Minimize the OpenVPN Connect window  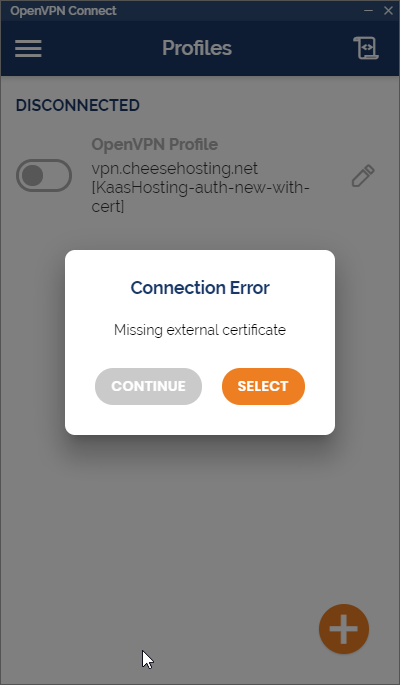tap(369, 10)
